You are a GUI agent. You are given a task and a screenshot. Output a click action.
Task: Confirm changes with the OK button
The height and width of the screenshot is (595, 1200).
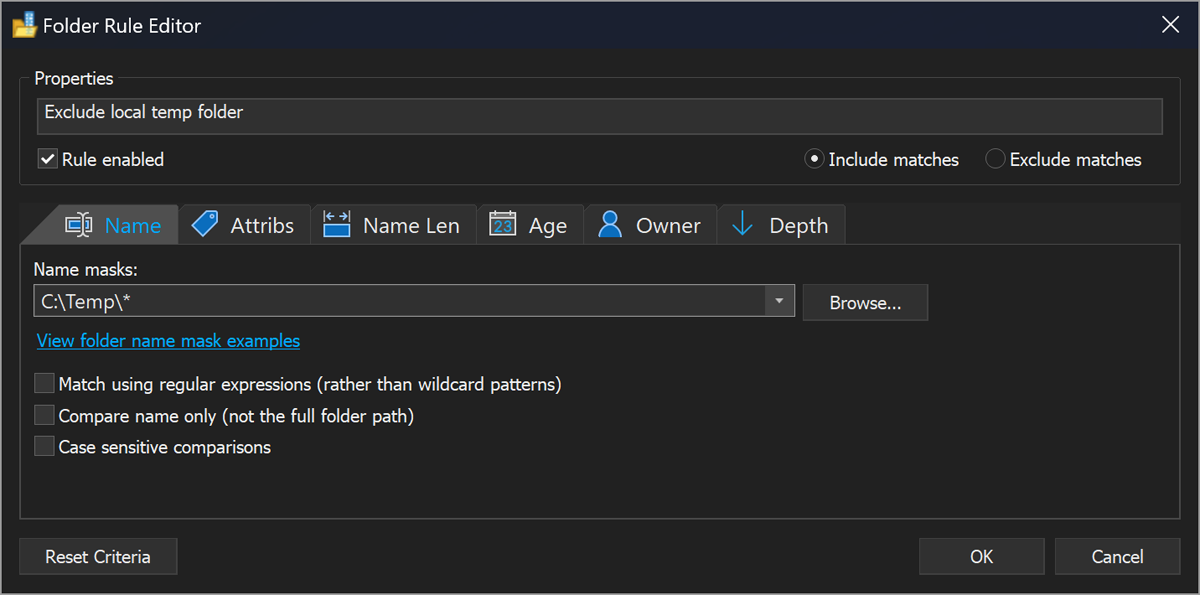pyautogui.click(x=981, y=556)
